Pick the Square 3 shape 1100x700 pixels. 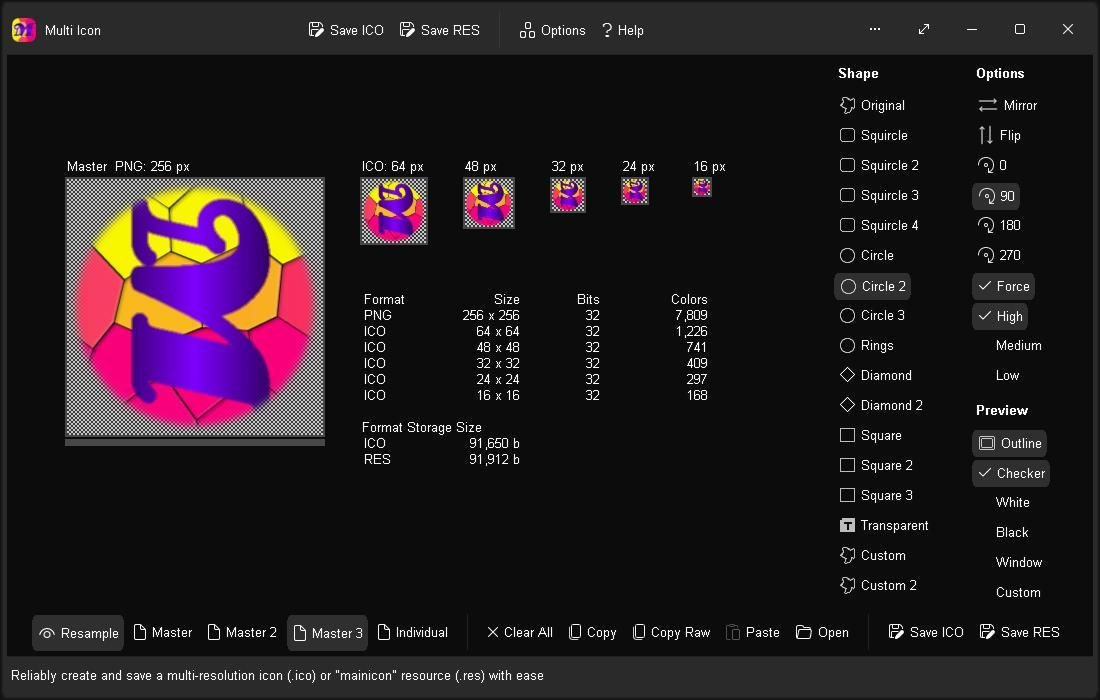876,495
